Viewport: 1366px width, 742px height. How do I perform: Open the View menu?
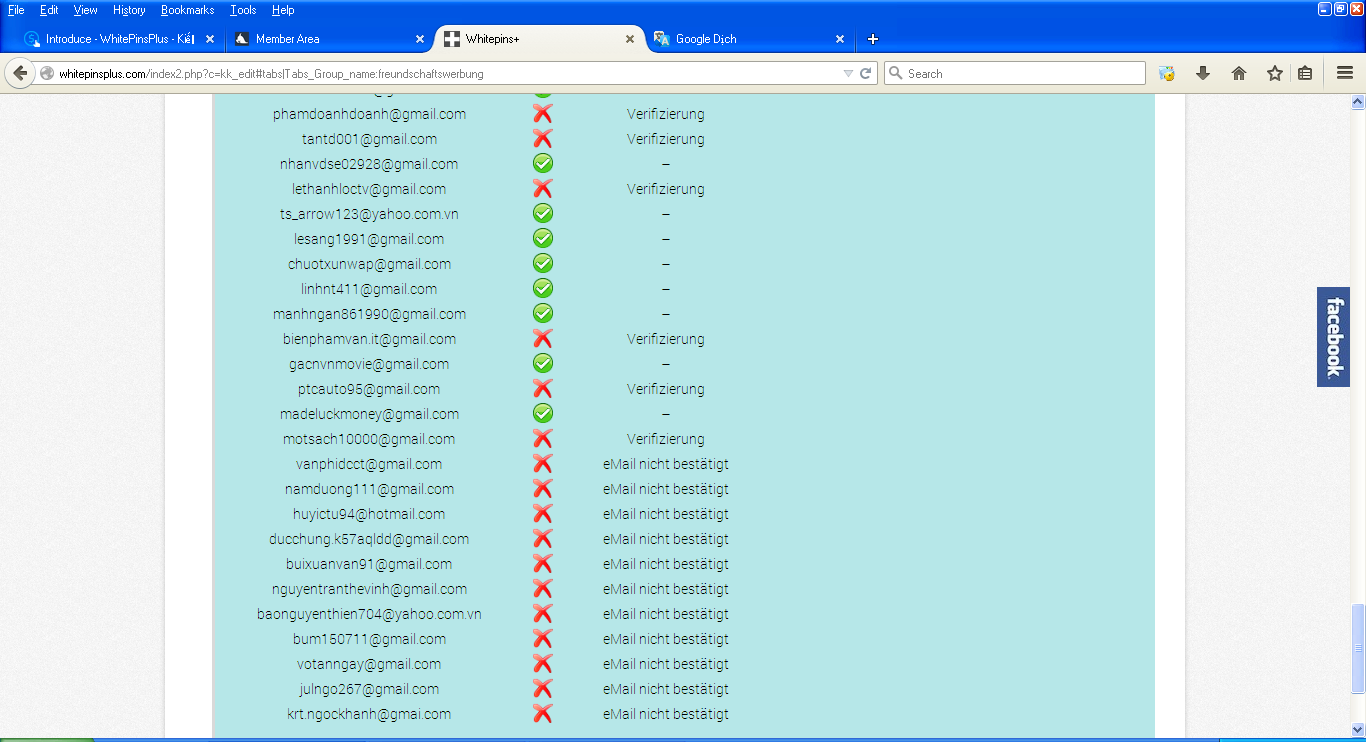point(86,10)
